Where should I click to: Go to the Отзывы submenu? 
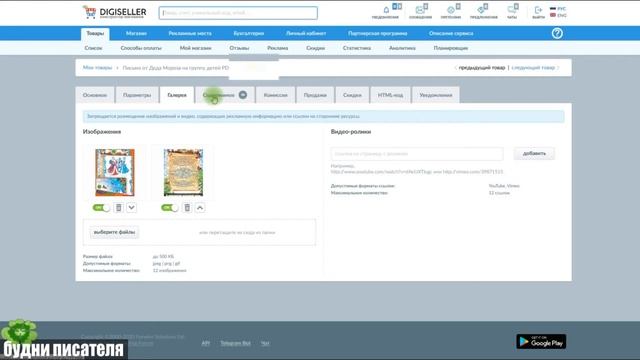(239, 48)
